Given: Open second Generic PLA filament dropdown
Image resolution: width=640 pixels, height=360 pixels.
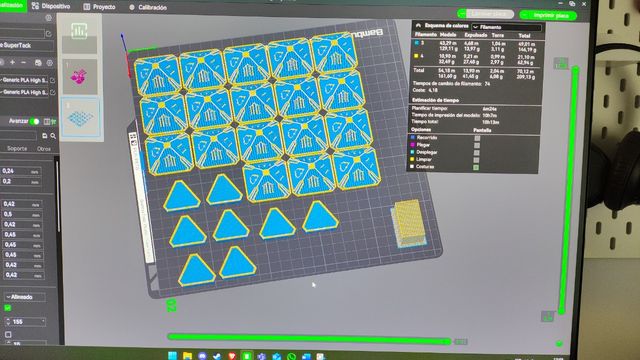Looking at the screenshot, I should 24,92.
